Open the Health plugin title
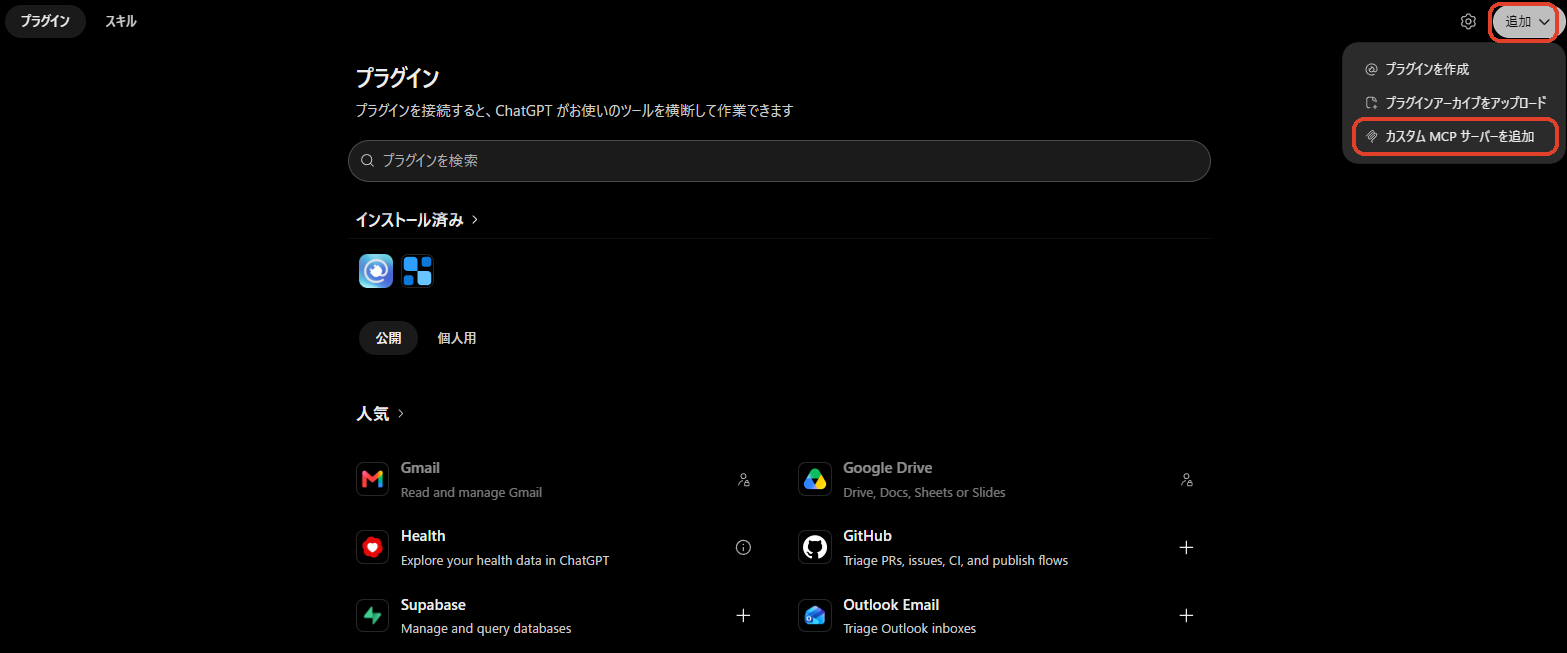This screenshot has height=653, width=1567. (423, 536)
